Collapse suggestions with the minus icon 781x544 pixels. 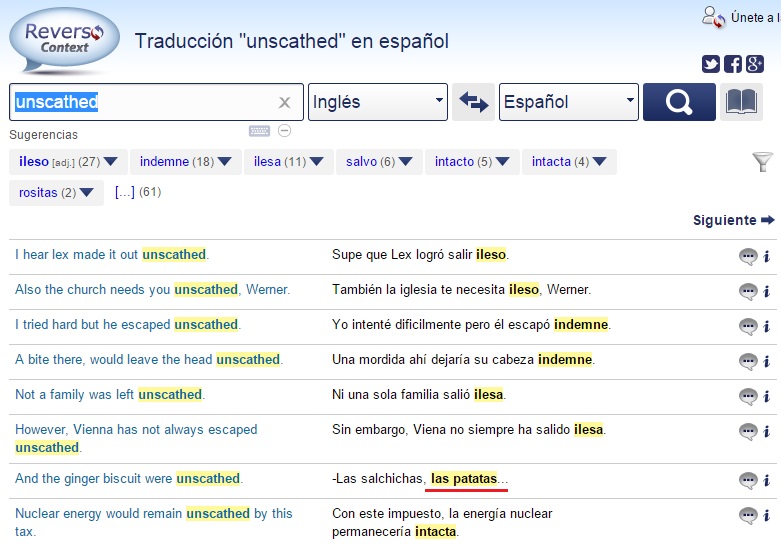284,131
